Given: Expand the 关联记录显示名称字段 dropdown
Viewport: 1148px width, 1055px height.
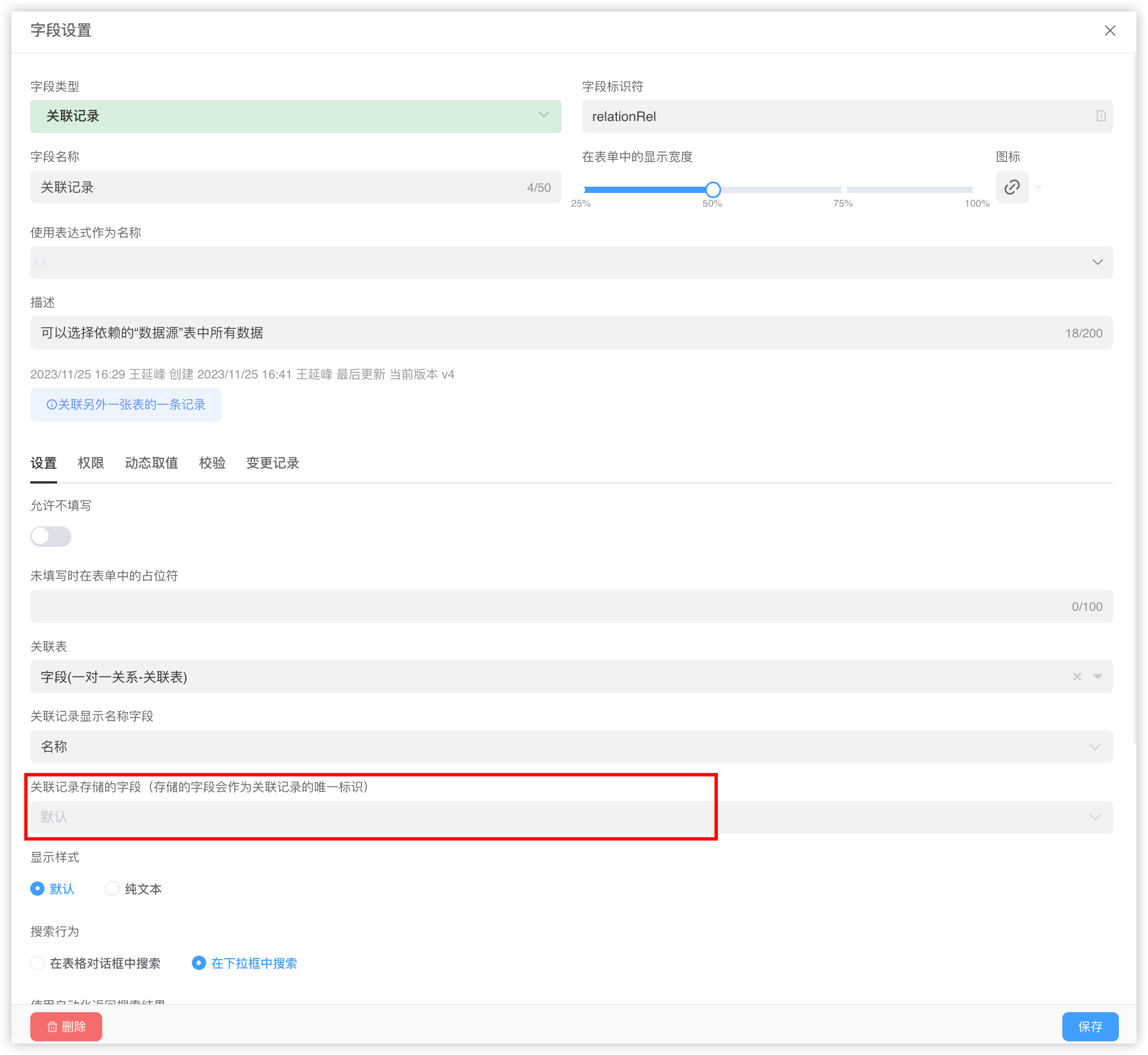Looking at the screenshot, I should point(1094,747).
